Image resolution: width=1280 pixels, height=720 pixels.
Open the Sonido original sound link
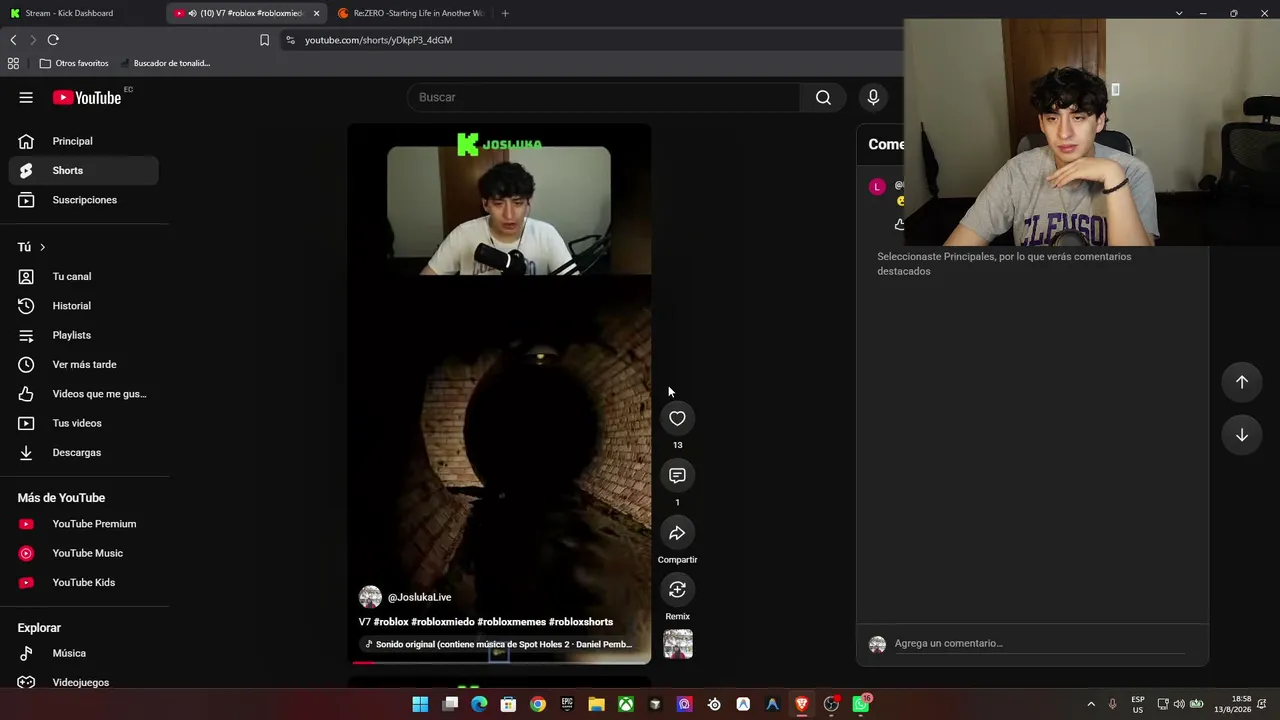(499, 644)
